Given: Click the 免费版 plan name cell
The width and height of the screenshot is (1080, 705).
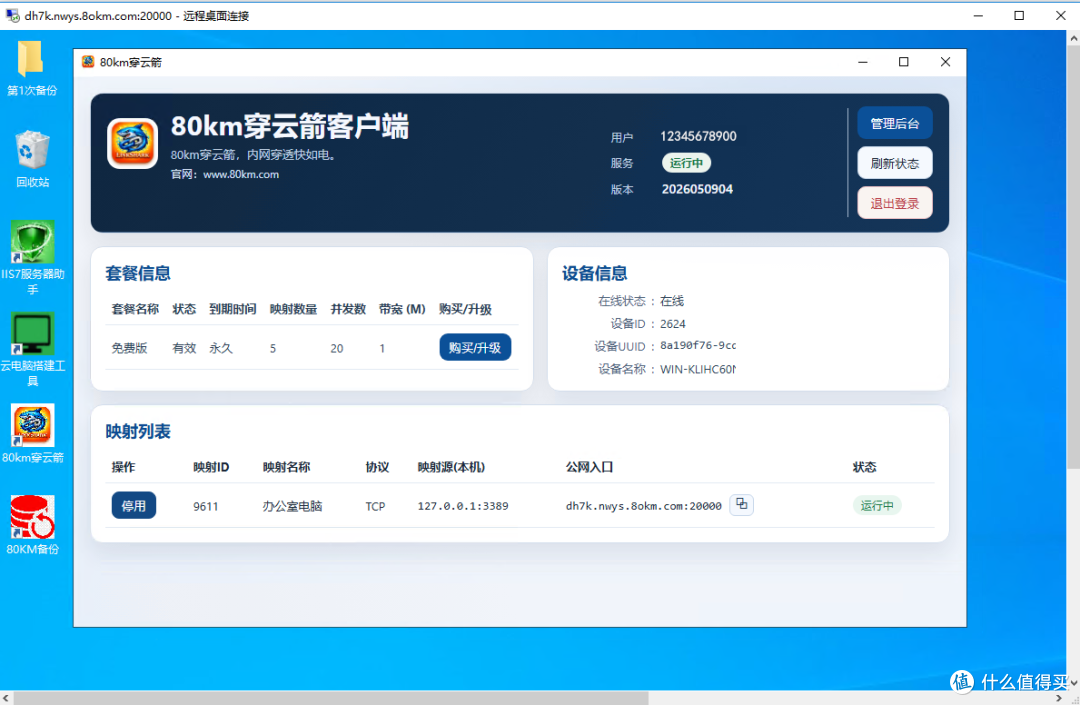Looking at the screenshot, I should tap(129, 348).
